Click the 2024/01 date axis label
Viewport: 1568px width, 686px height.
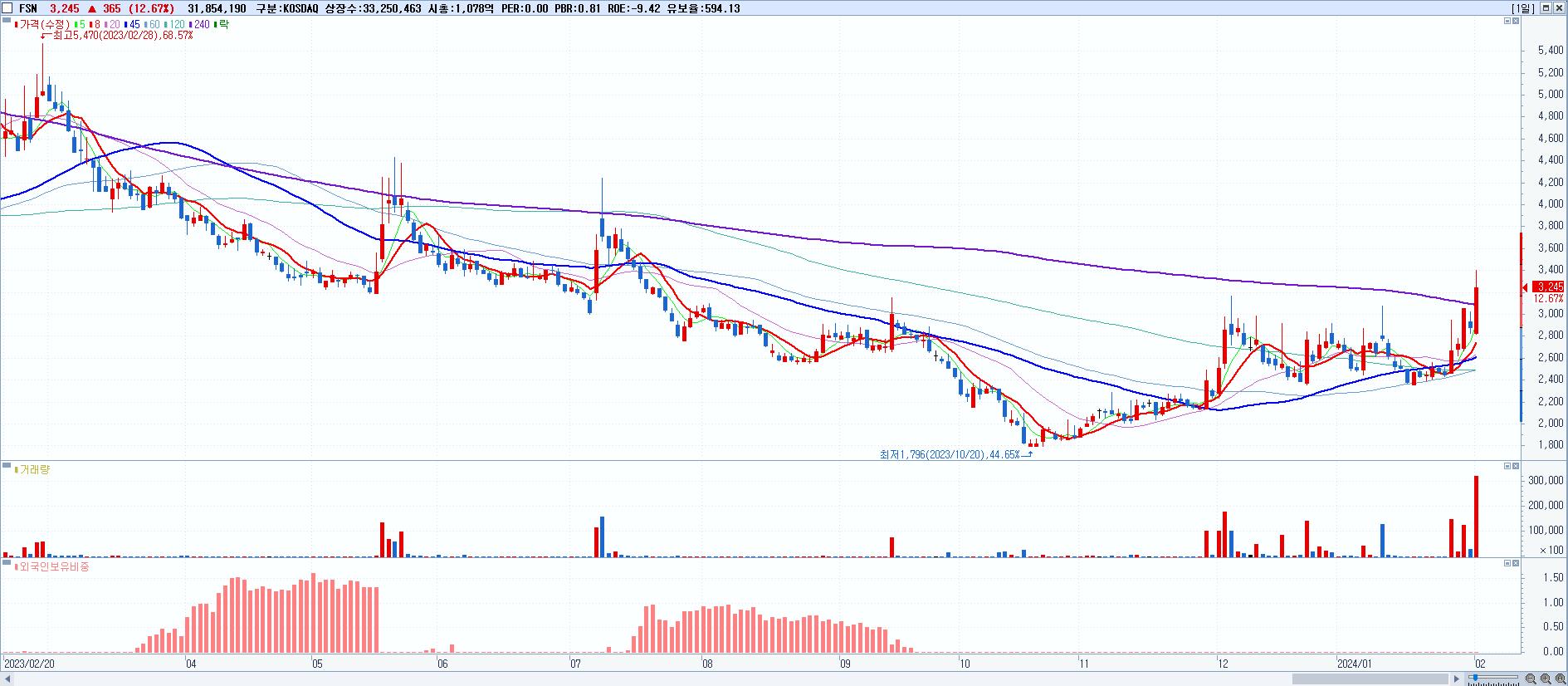tap(1353, 664)
